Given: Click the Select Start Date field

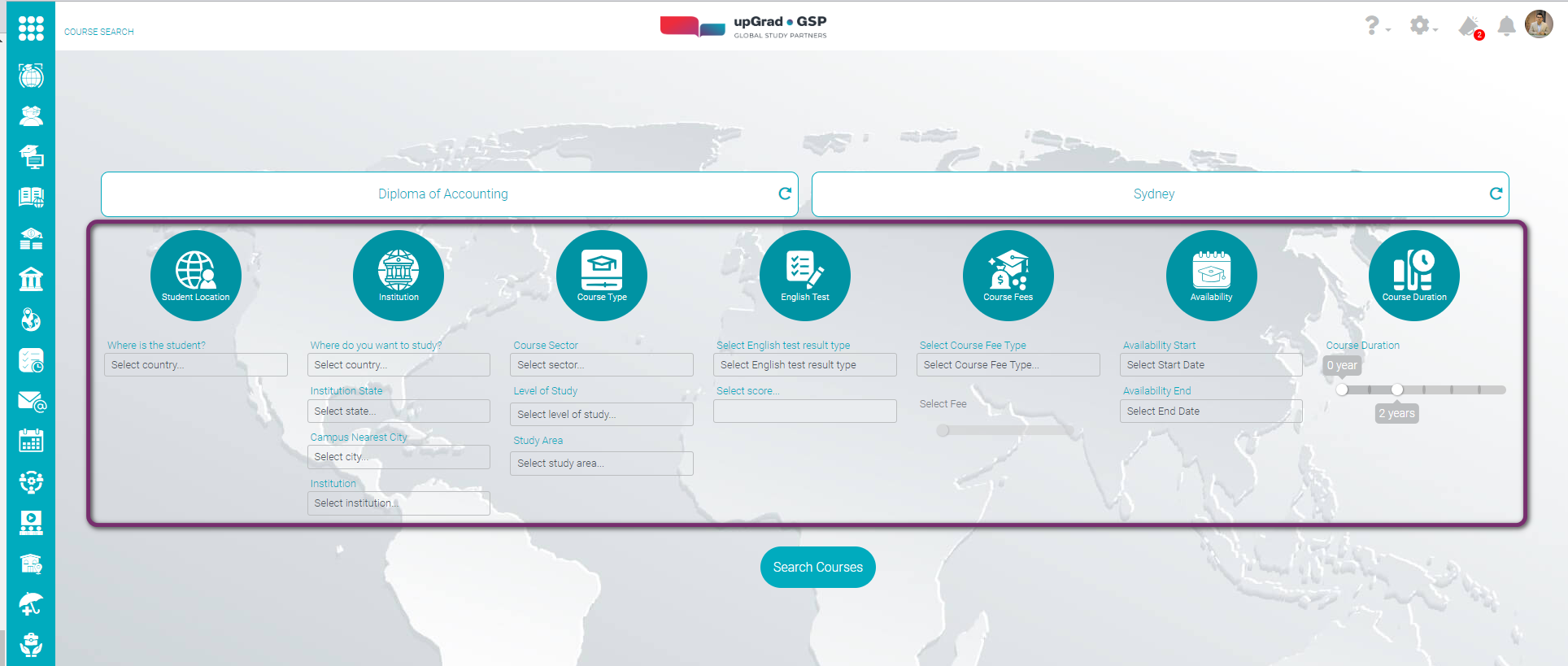Looking at the screenshot, I should click(x=1211, y=365).
